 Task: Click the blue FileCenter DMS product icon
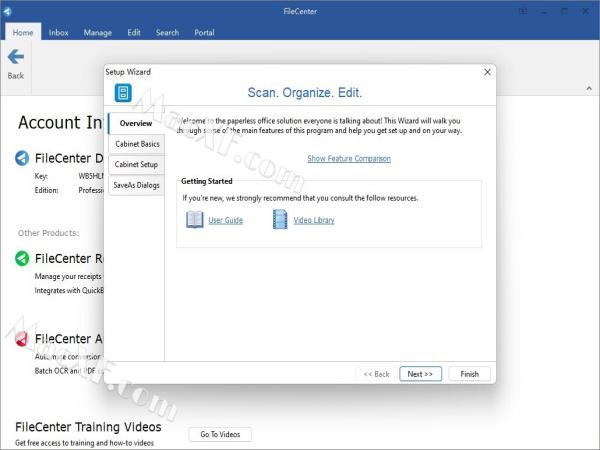click(22, 158)
